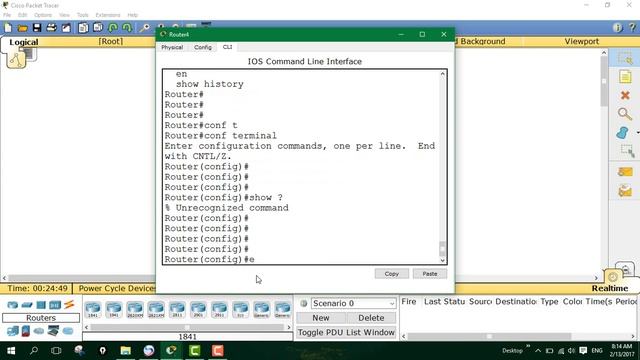The image size is (640, 360).
Task: Click the Copy icon in the main toolbar
Action: [x=83, y=28]
